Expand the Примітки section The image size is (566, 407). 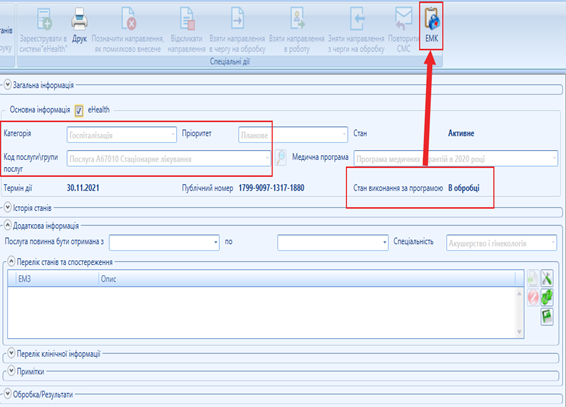pos(11,371)
